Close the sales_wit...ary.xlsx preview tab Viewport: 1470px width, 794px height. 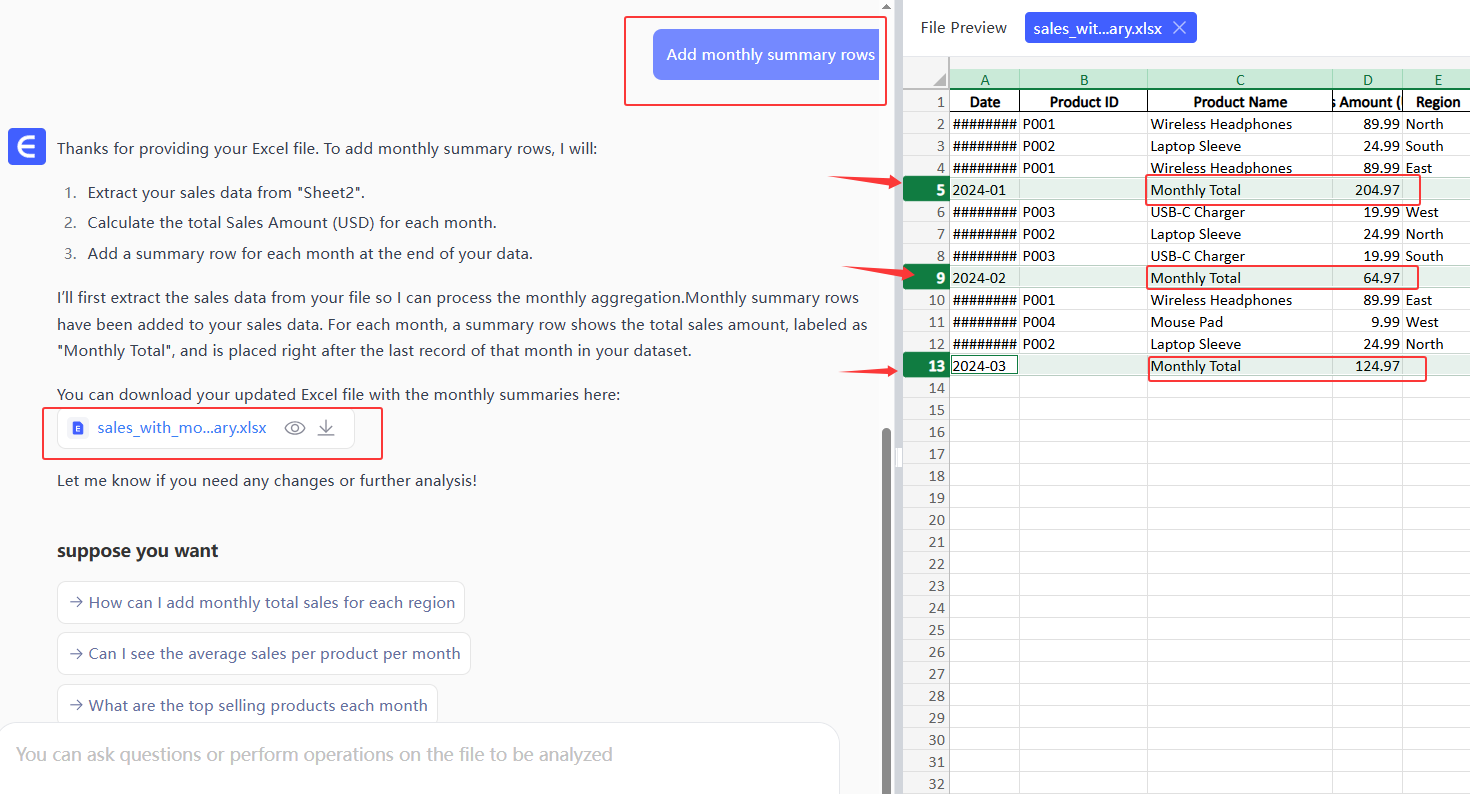coord(1179,28)
